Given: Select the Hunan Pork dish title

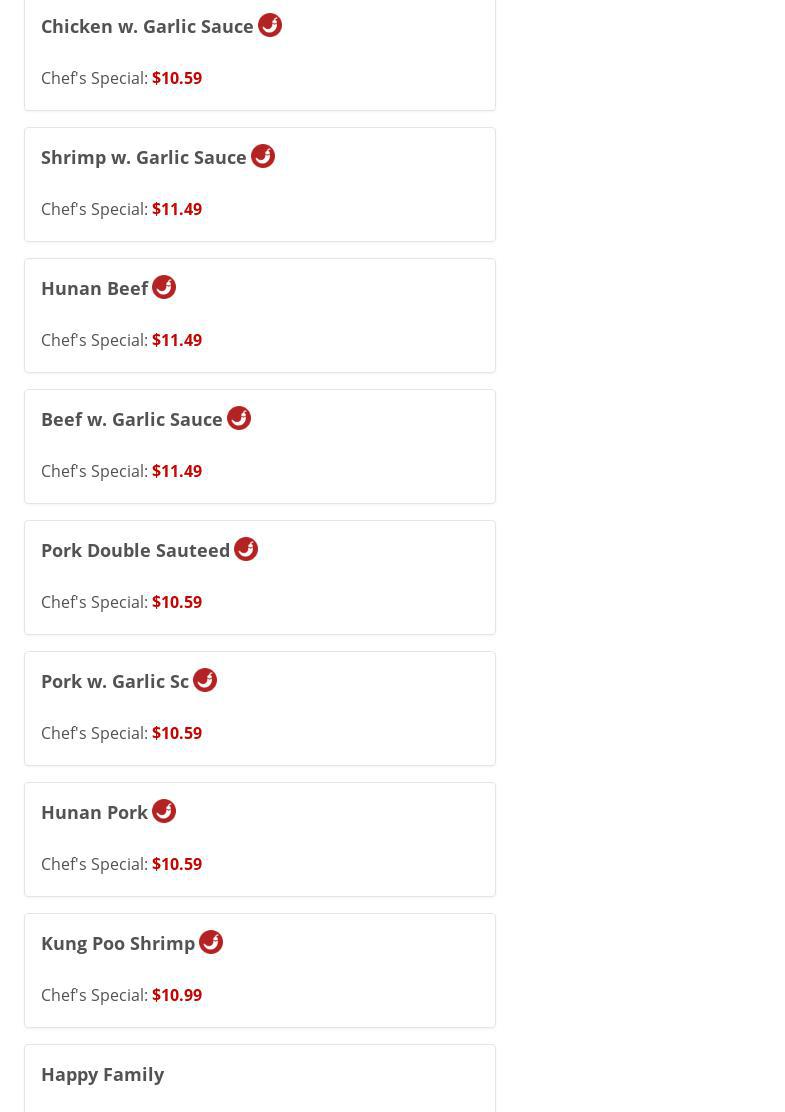Looking at the screenshot, I should point(94,813).
